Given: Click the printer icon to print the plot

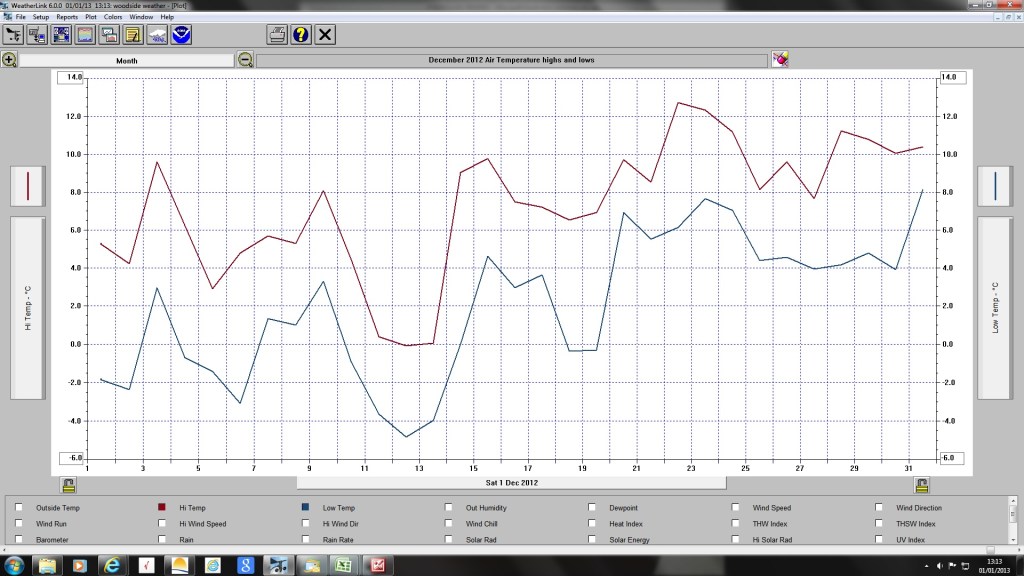Looking at the screenshot, I should (x=277, y=34).
